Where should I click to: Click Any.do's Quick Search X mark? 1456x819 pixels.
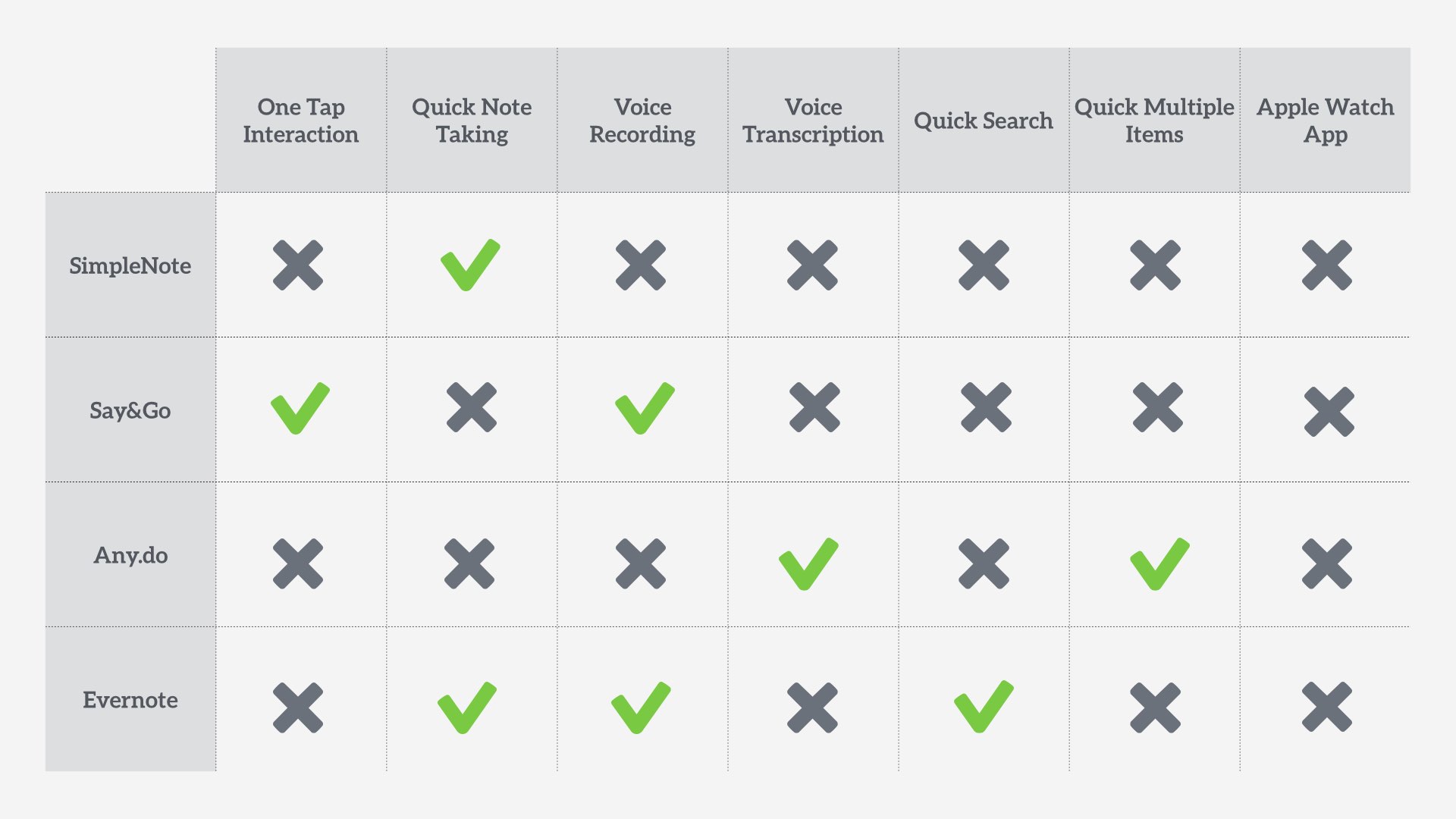(984, 564)
